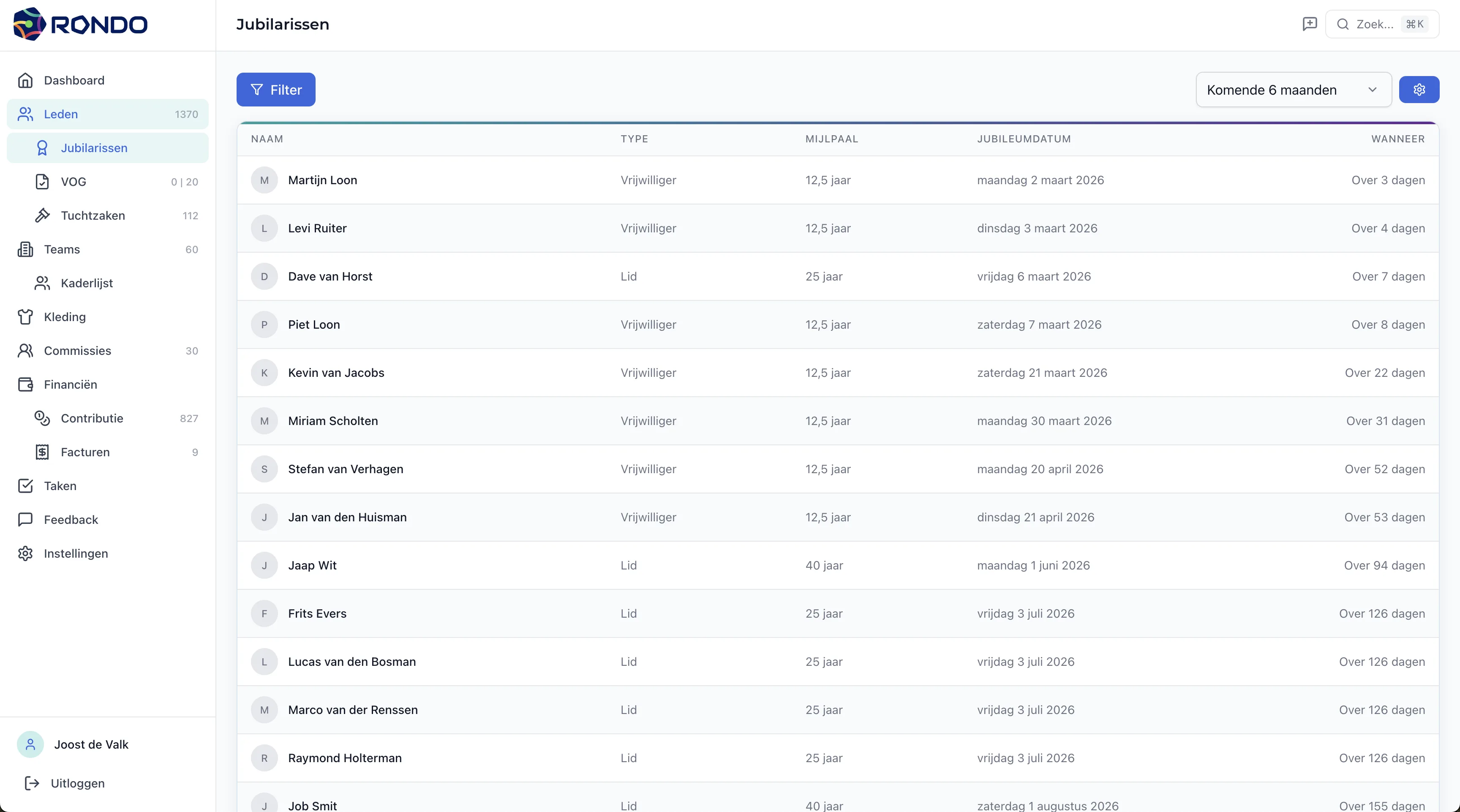This screenshot has height=812, width=1460.
Task: Click Dave van Horst avatar circle
Action: [x=264, y=277]
